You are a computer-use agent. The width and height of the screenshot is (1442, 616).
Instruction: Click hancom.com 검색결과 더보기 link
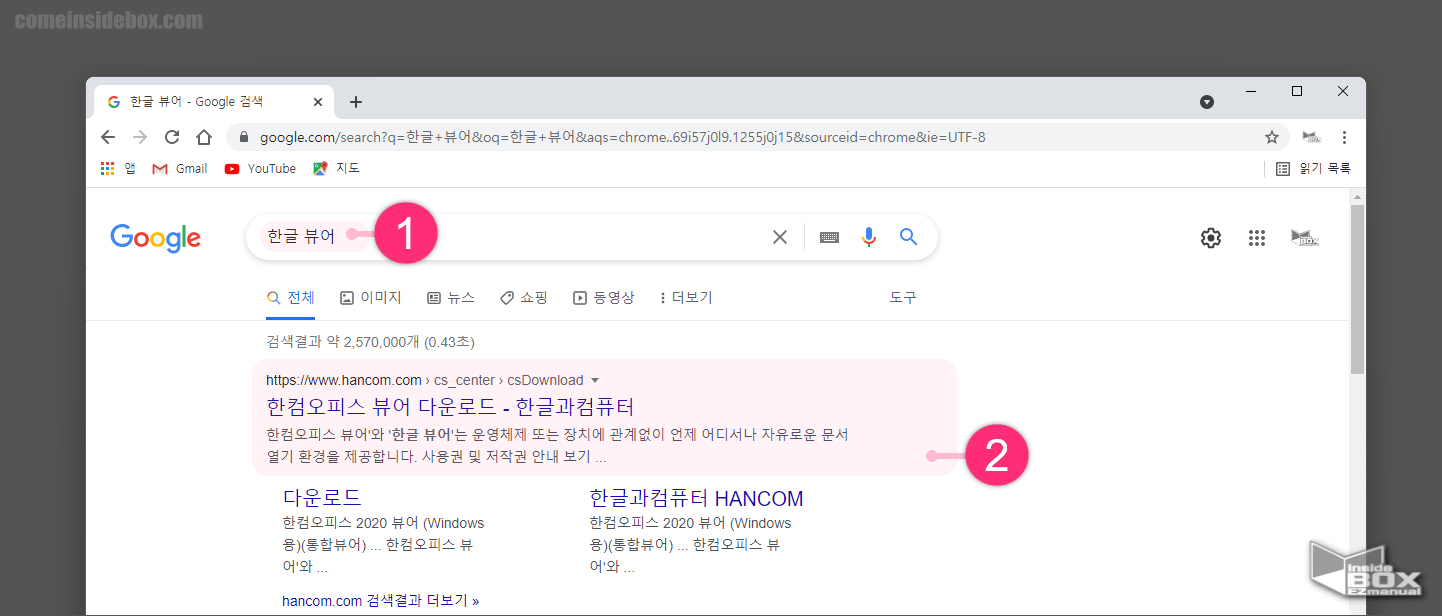click(381, 601)
